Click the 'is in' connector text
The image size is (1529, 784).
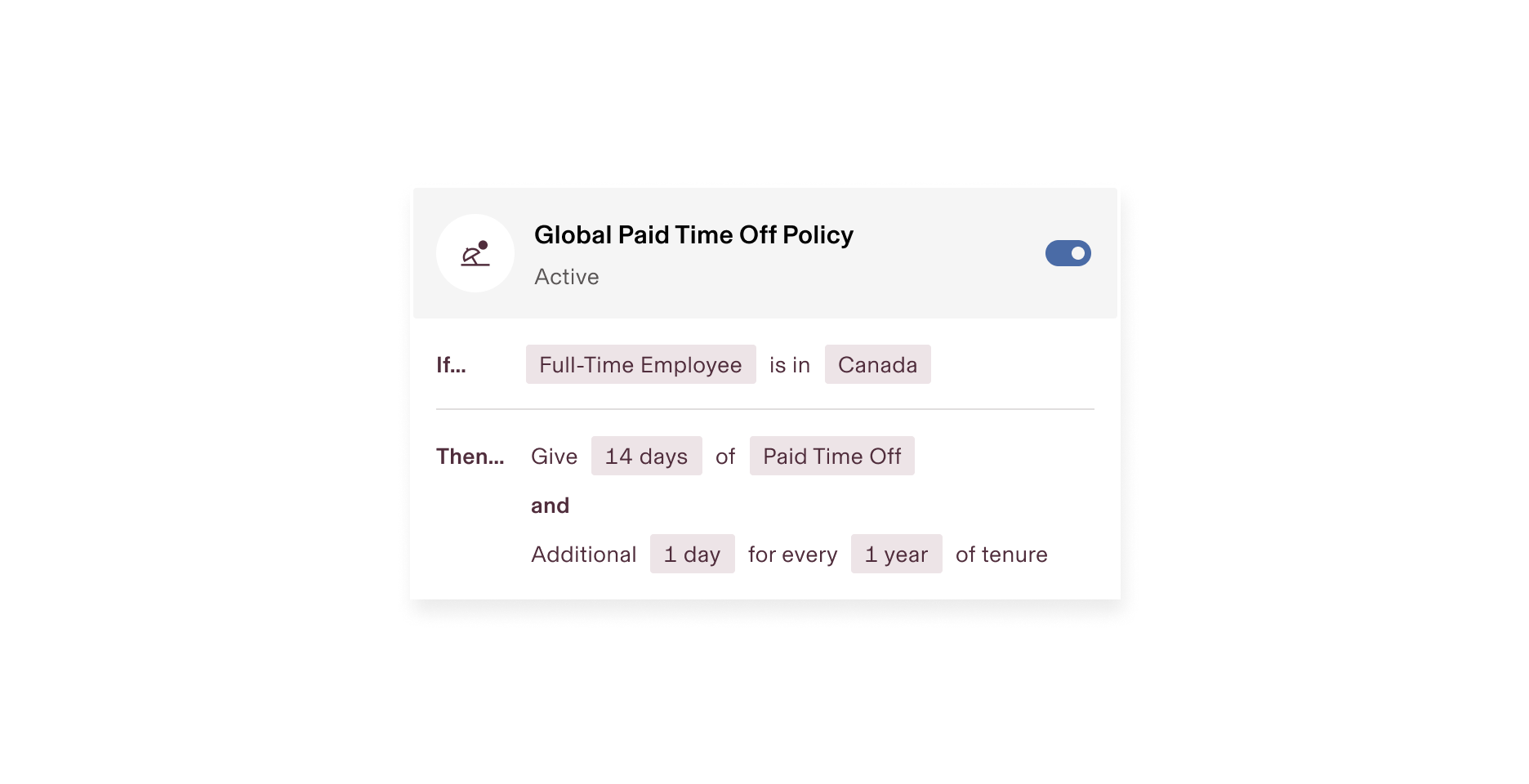pos(787,365)
